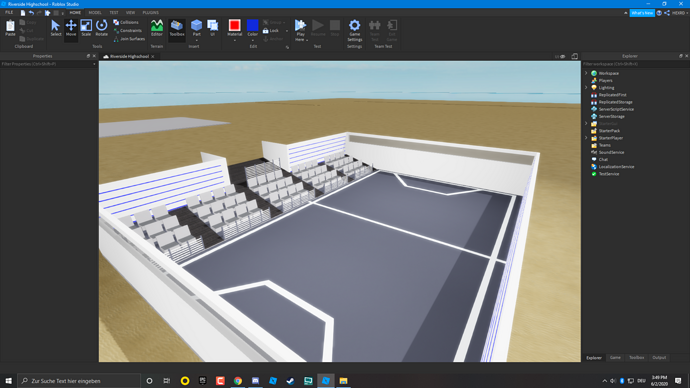
Task: Toggle UI visibility eye icon
Action: [x=562, y=56]
